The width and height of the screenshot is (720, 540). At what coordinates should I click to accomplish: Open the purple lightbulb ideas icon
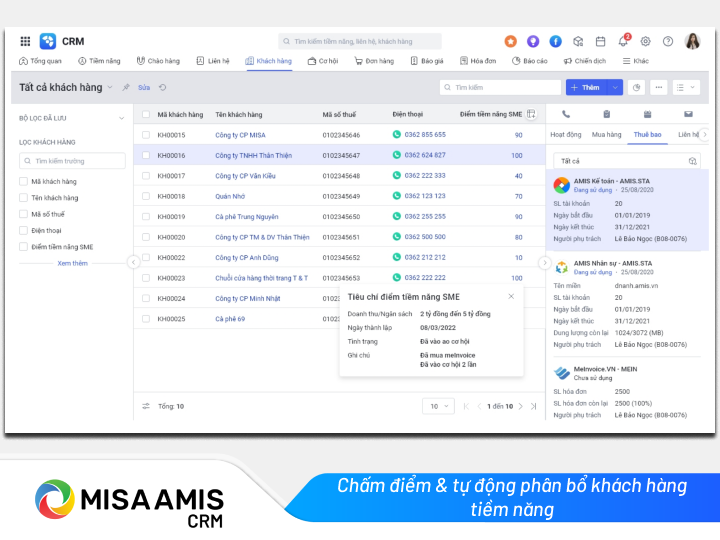(533, 41)
